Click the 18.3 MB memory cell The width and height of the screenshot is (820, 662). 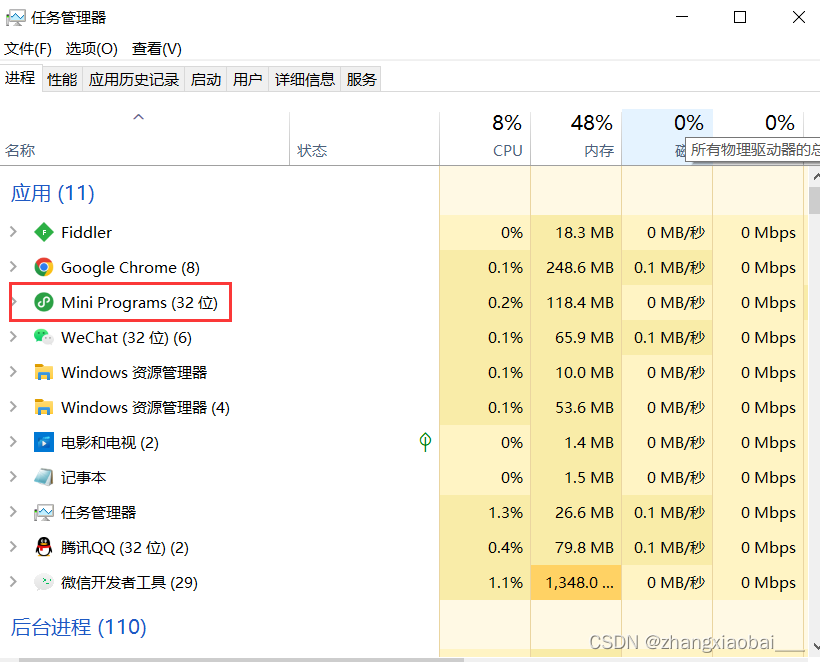576,232
